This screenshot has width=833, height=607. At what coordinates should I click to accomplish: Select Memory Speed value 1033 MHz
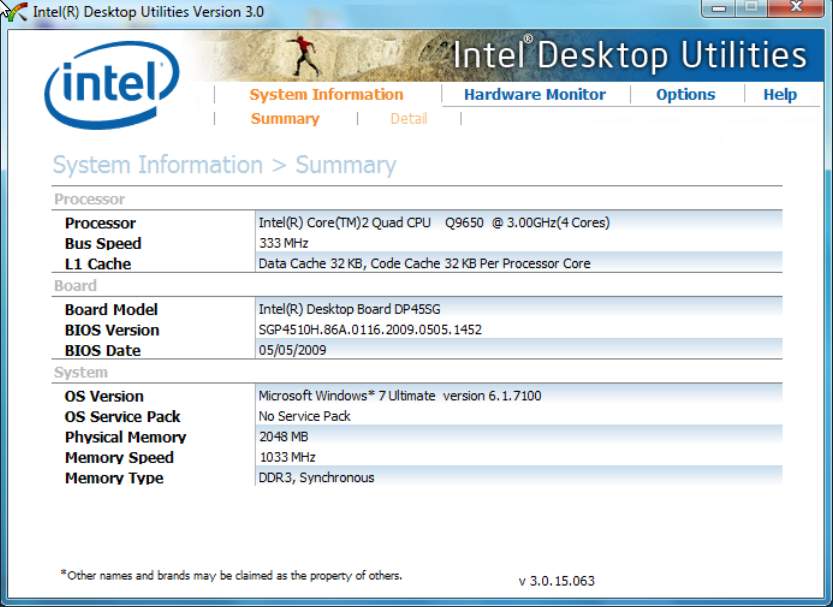tap(287, 457)
